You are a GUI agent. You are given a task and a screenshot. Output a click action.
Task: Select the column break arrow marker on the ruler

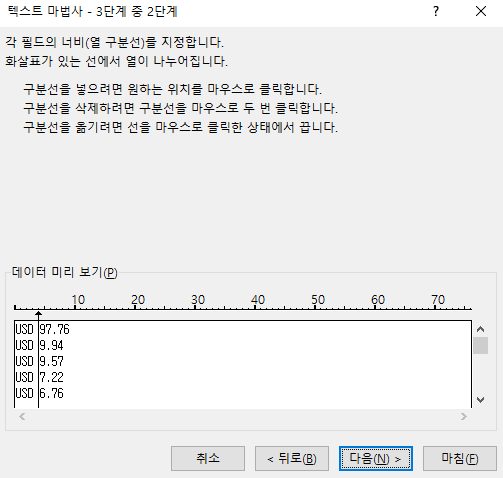tap(38, 314)
